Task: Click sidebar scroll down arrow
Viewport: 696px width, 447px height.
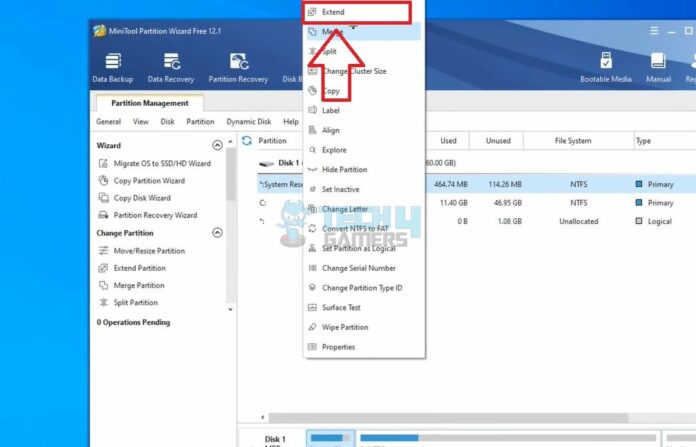Action: pos(230,309)
